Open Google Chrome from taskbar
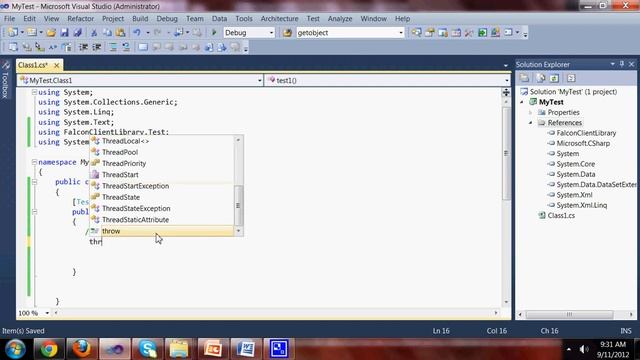Image resolution: width=640 pixels, height=360 pixels. [49, 349]
